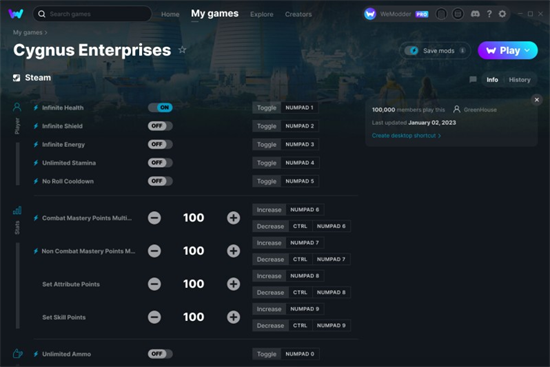The height and width of the screenshot is (367, 550).
Task: Favorite Cygnus Enterprises with star icon
Action: pos(182,50)
